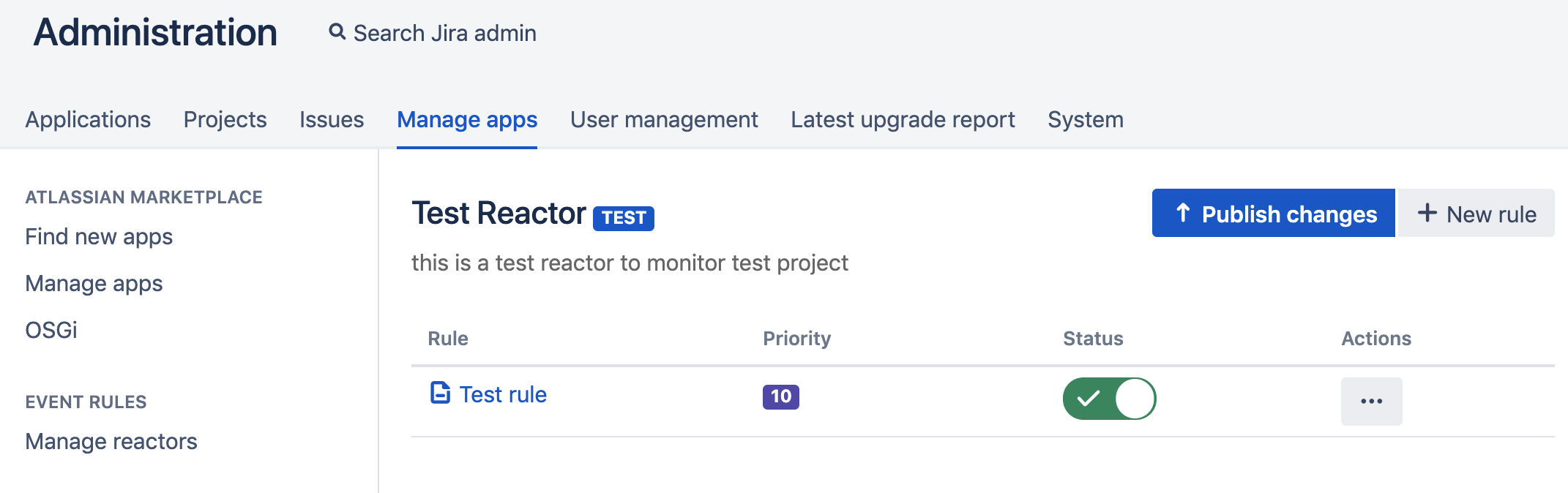Click the search magnifier icon
Screen dimensions: 1568x493
pos(337,32)
